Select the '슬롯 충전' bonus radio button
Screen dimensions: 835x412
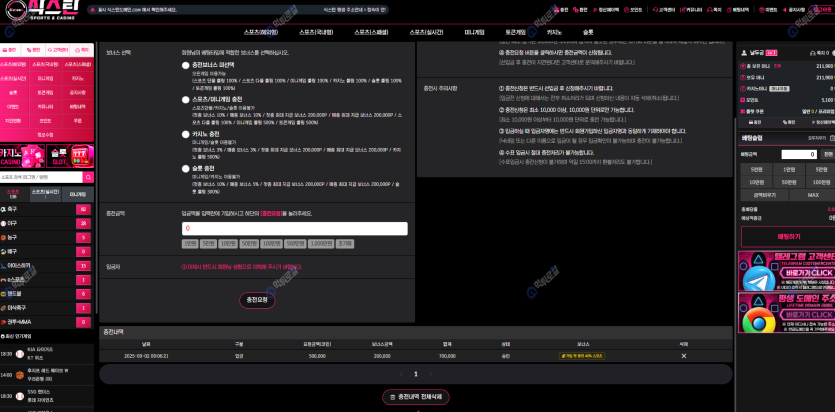[x=185, y=167]
